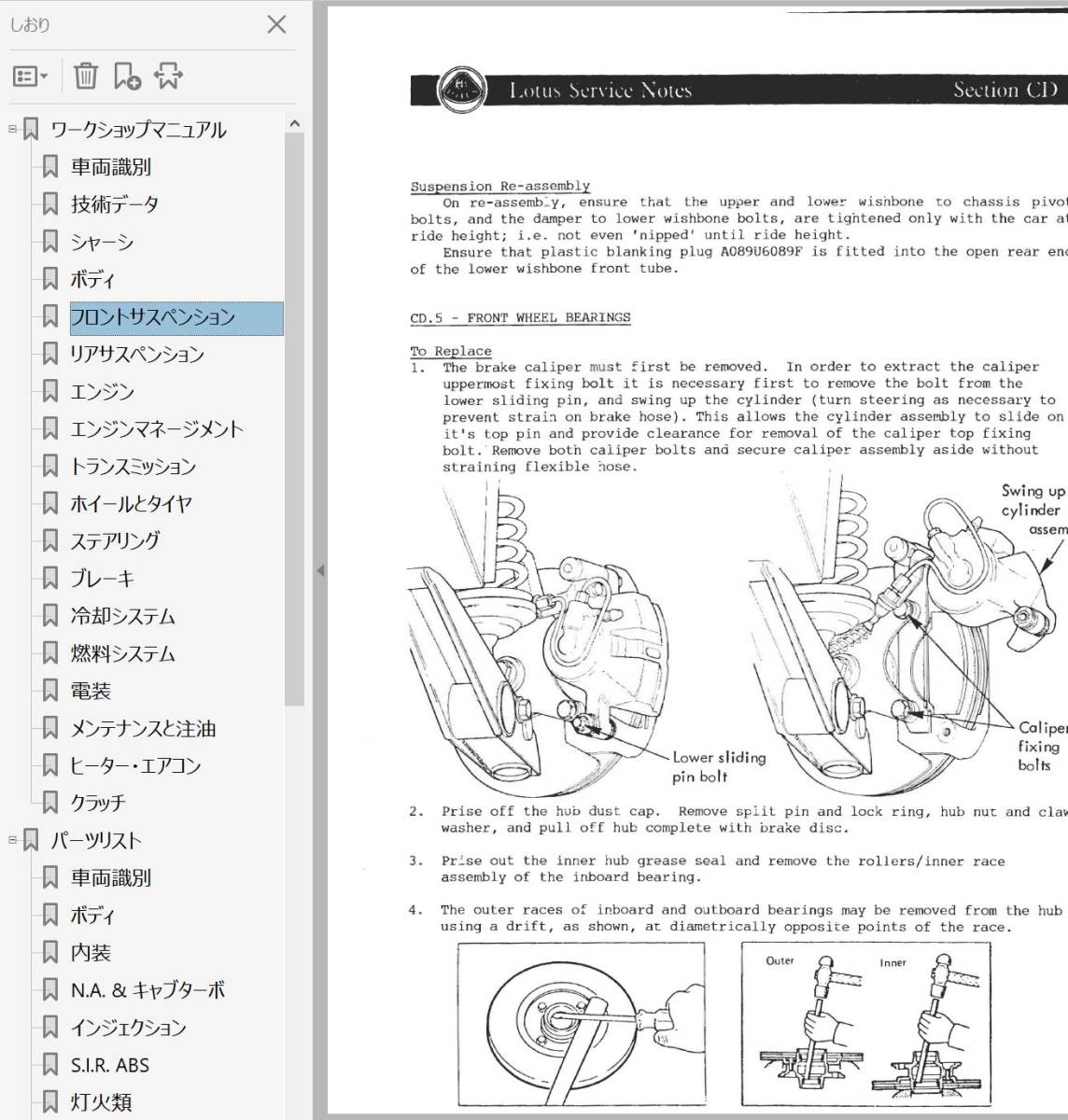Open the エンジンマネージメント bookmark
1068x1120 pixels.
point(157,428)
